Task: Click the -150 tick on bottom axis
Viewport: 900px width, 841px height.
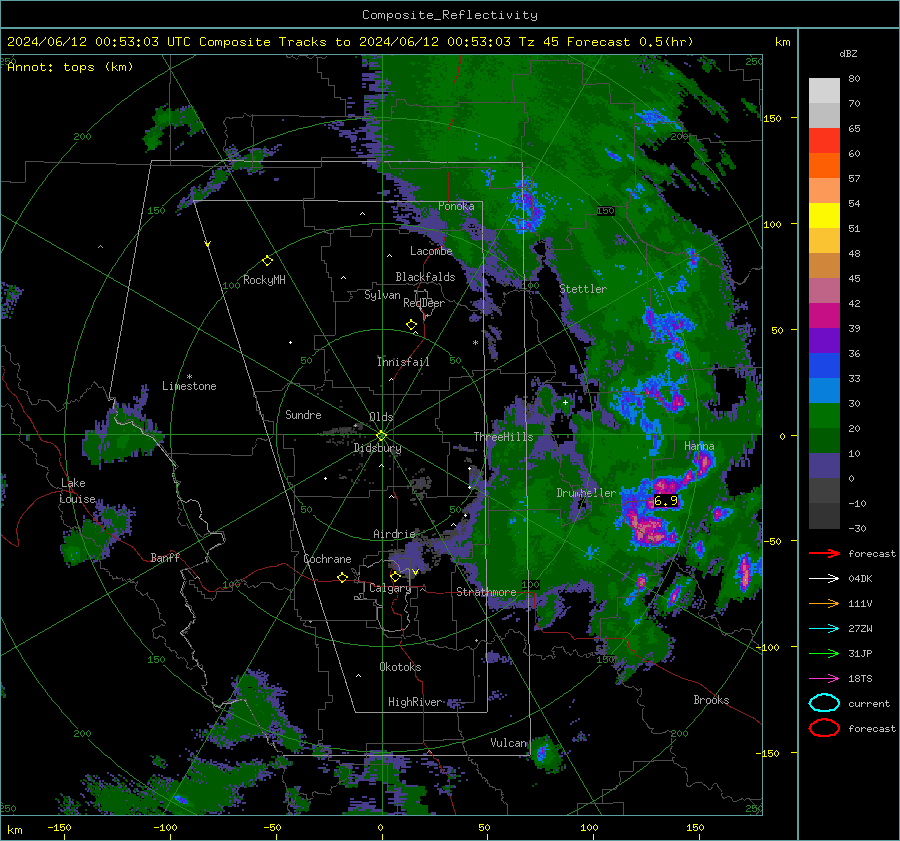Action: tap(59, 827)
